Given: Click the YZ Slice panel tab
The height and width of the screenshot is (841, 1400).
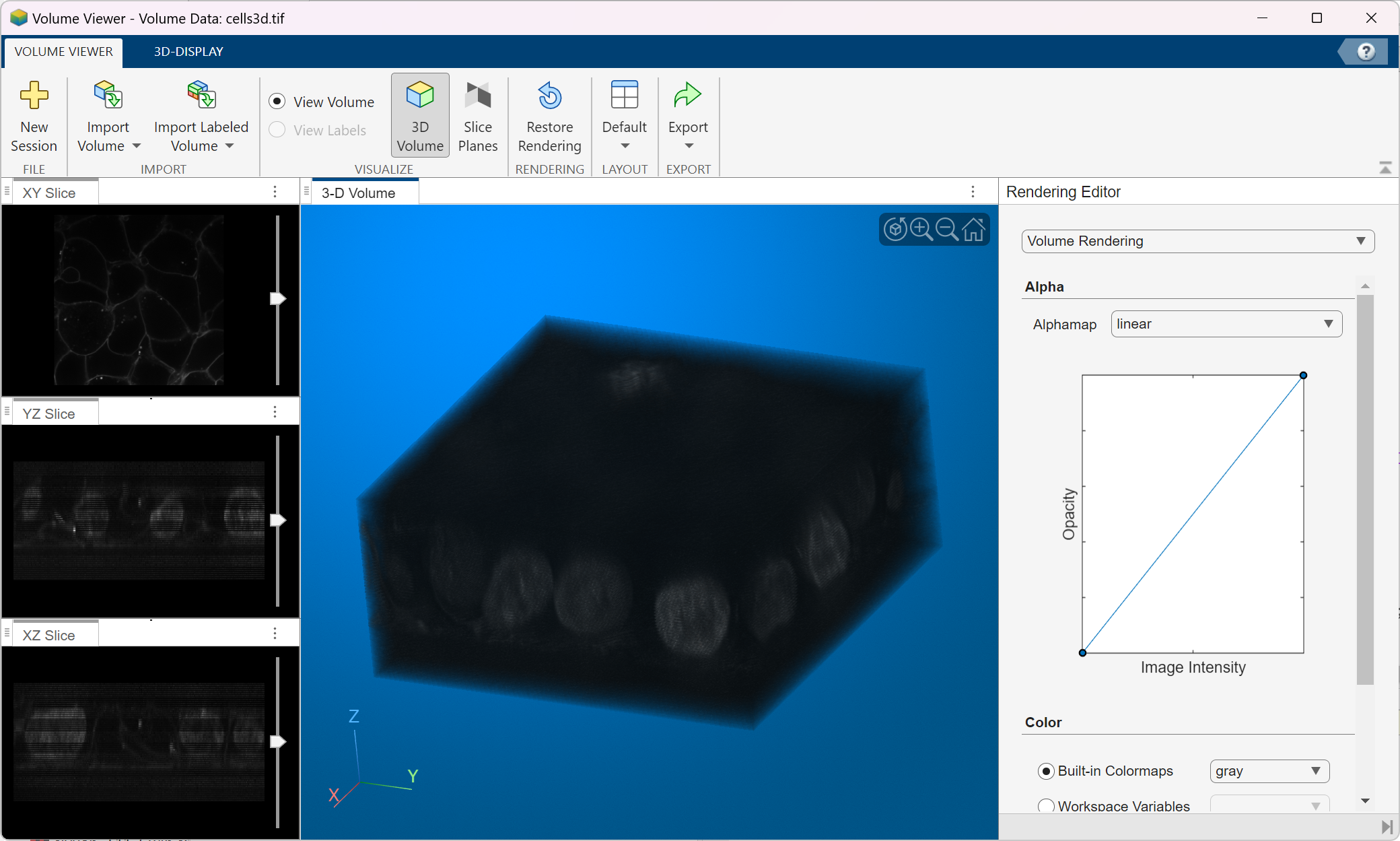Looking at the screenshot, I should (x=49, y=413).
